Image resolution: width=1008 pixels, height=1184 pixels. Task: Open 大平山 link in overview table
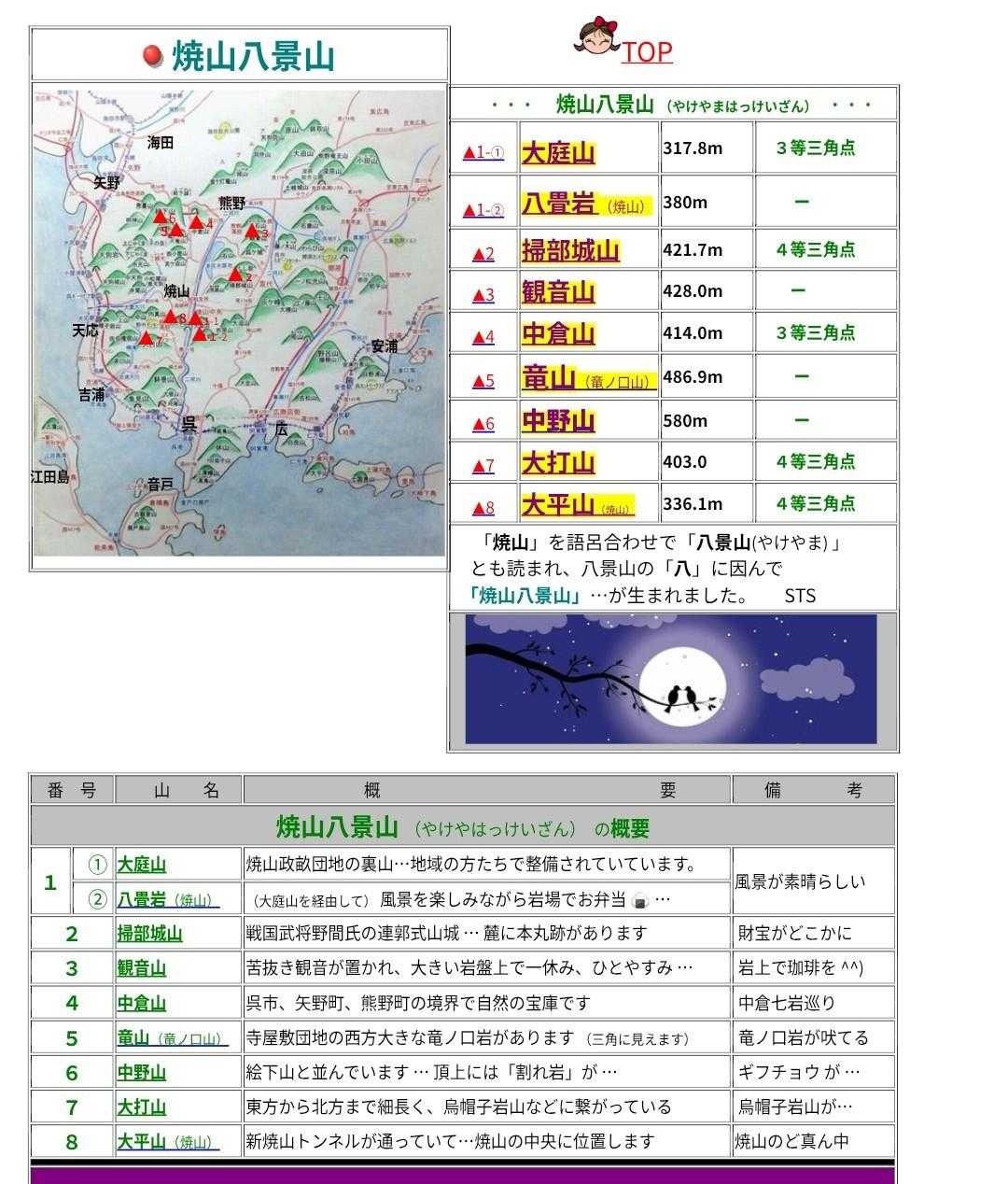165,1142
